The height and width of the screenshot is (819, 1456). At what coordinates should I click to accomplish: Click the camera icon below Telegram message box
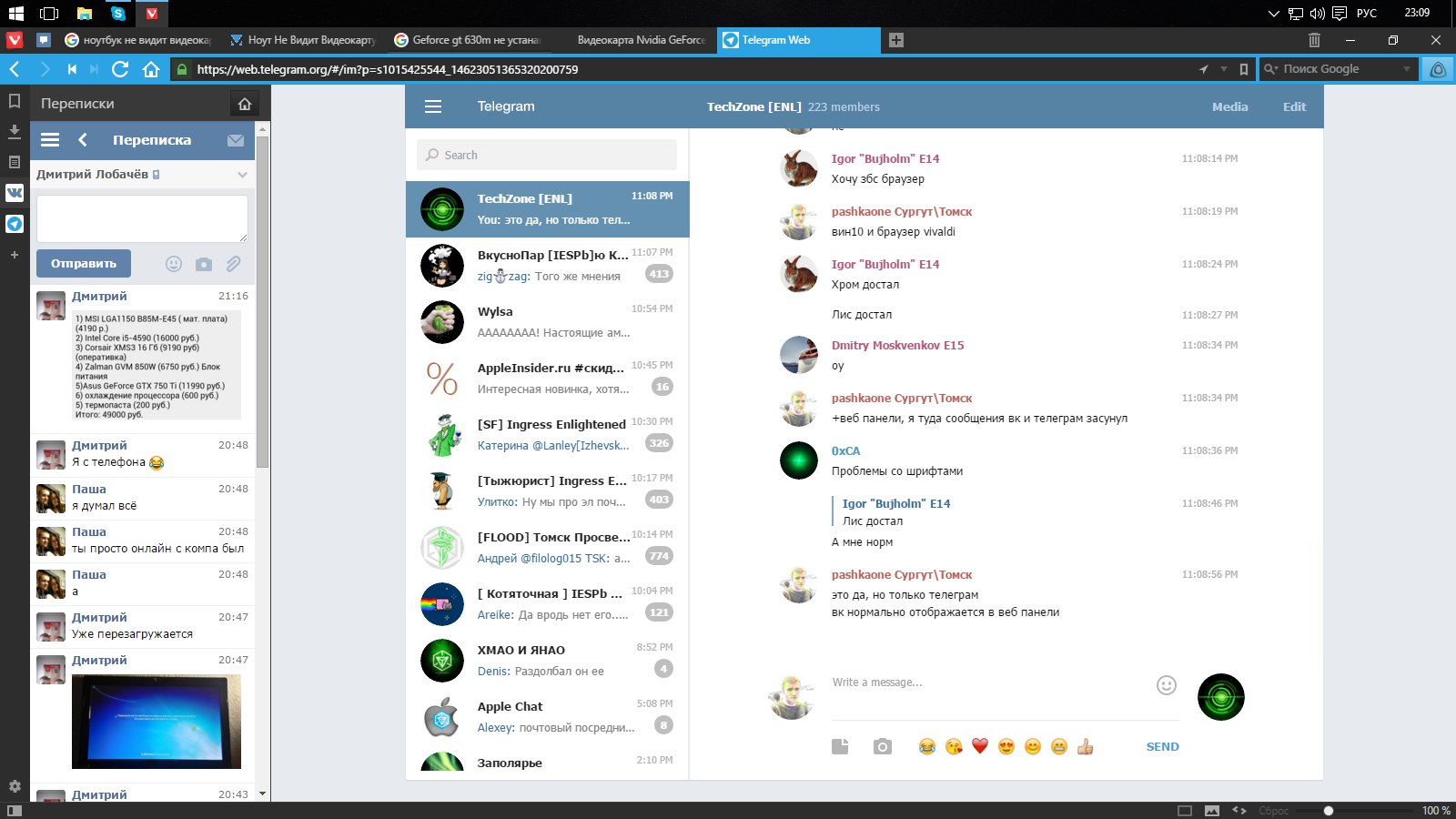coord(883,746)
